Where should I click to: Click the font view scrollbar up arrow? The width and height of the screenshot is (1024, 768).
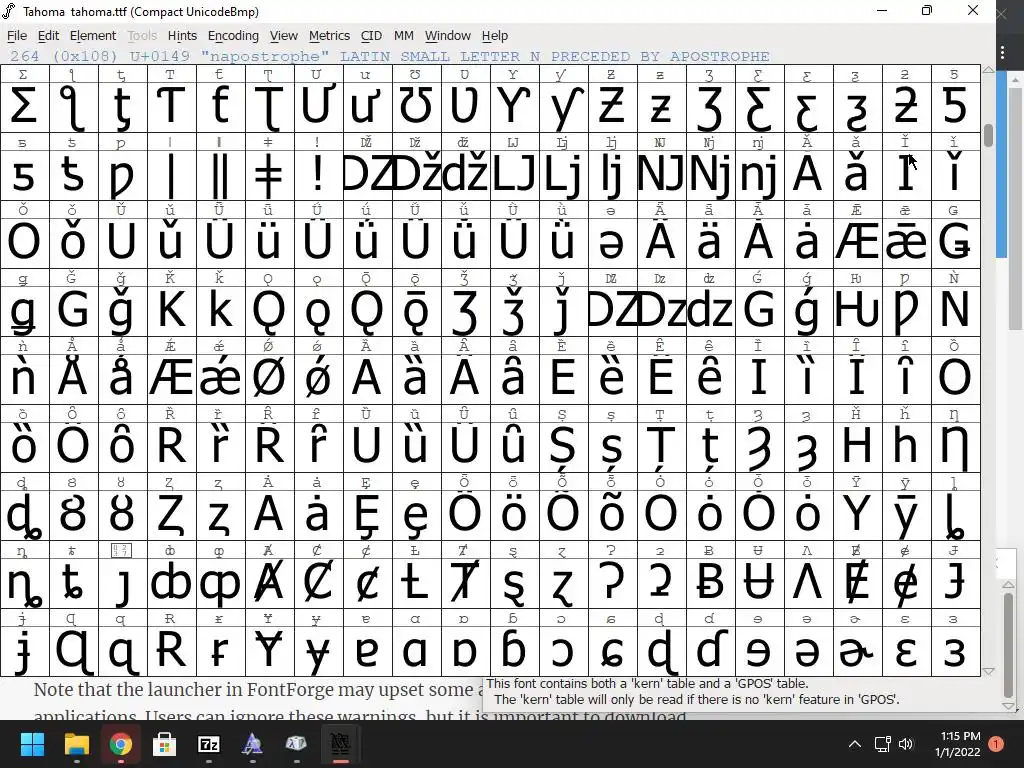click(988, 69)
